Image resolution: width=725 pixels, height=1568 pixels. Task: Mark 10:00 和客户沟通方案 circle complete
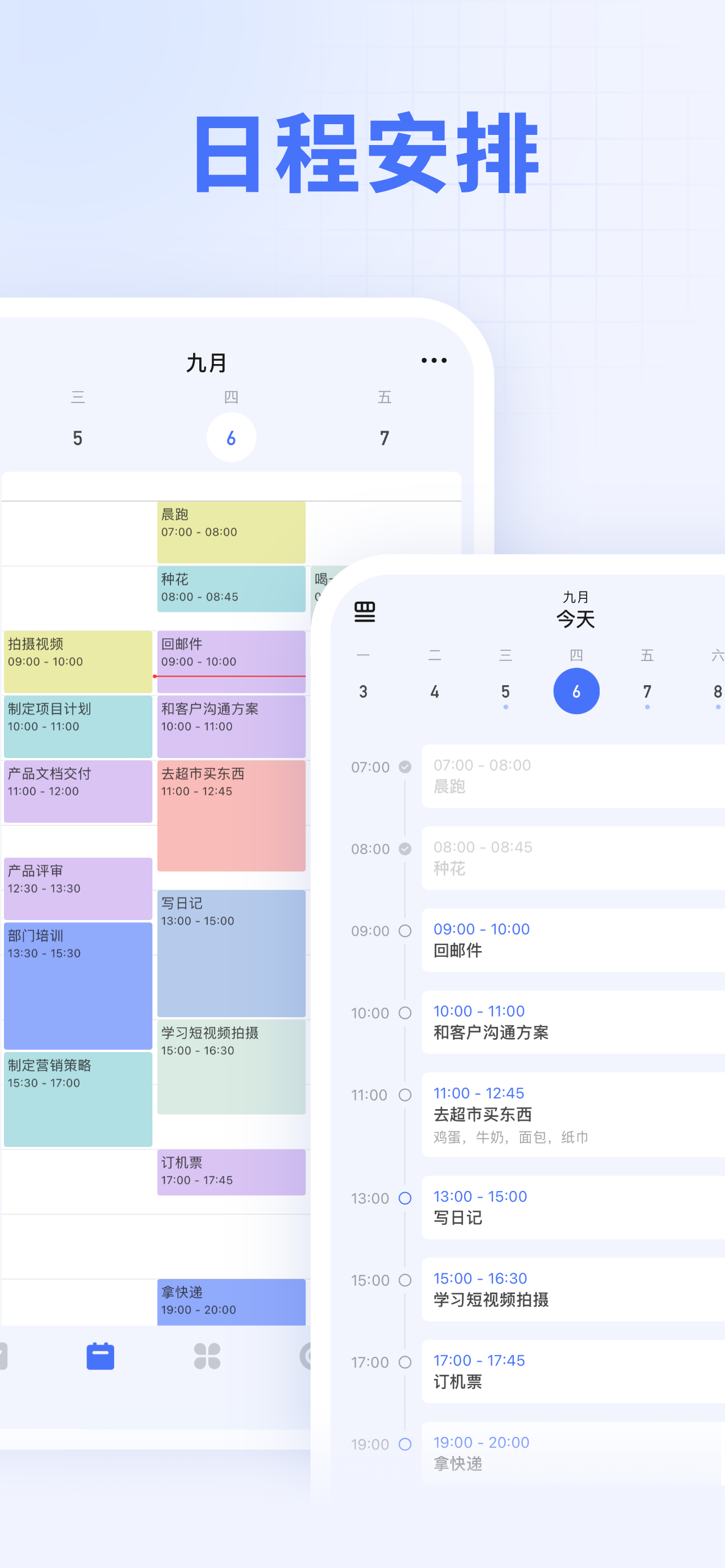[x=405, y=1013]
